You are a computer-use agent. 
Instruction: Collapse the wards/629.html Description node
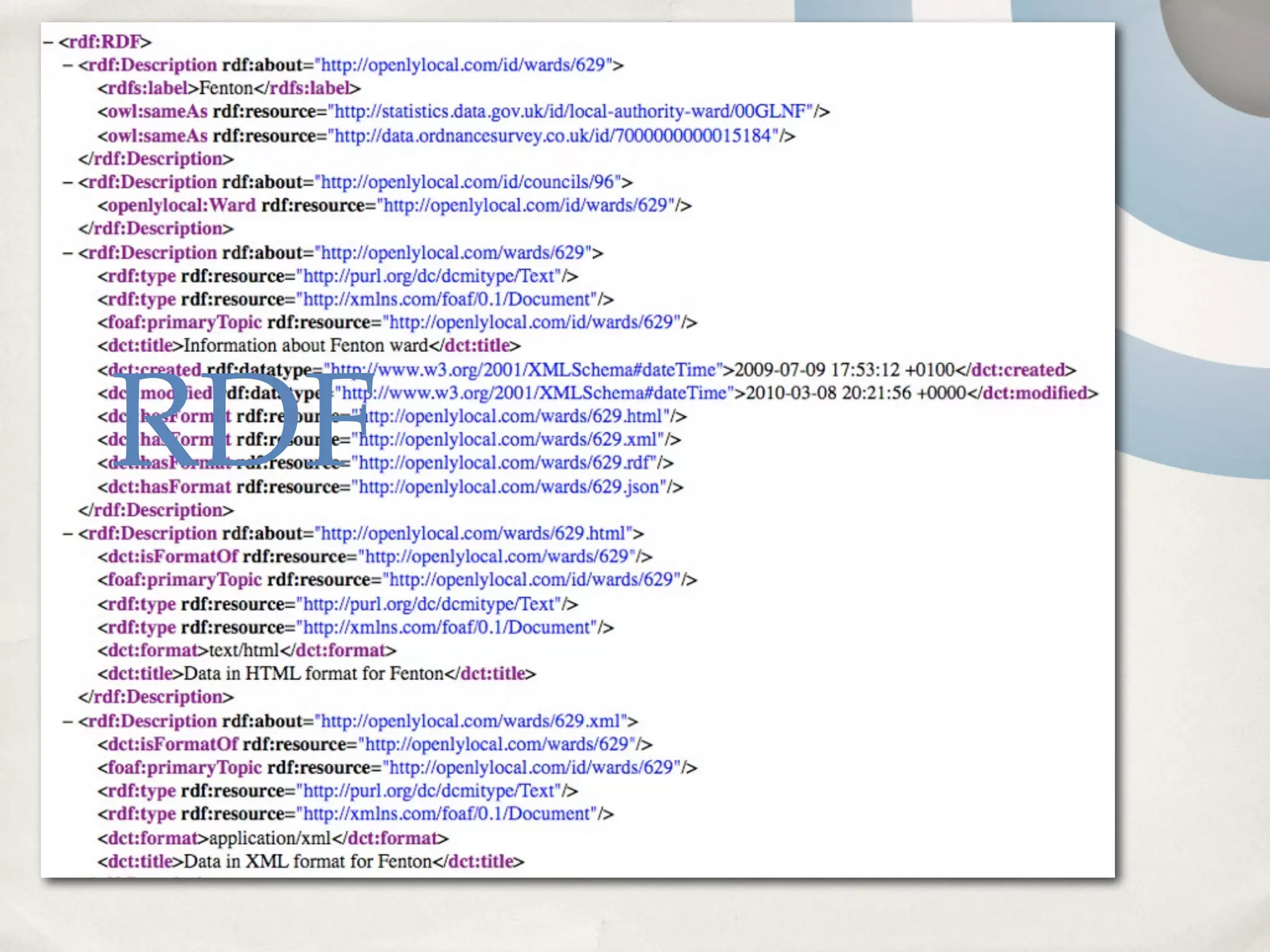click(x=68, y=534)
